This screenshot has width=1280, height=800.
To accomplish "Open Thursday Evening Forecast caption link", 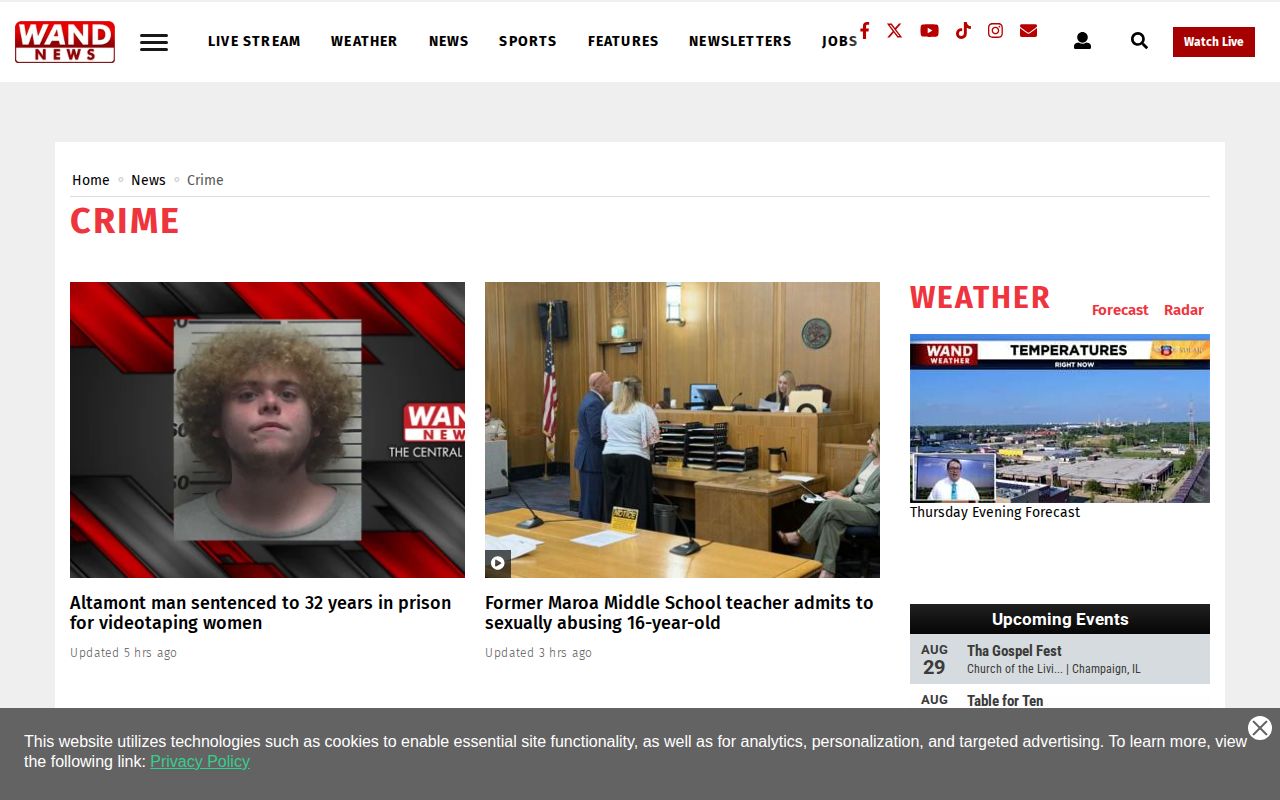I will coord(995,512).
